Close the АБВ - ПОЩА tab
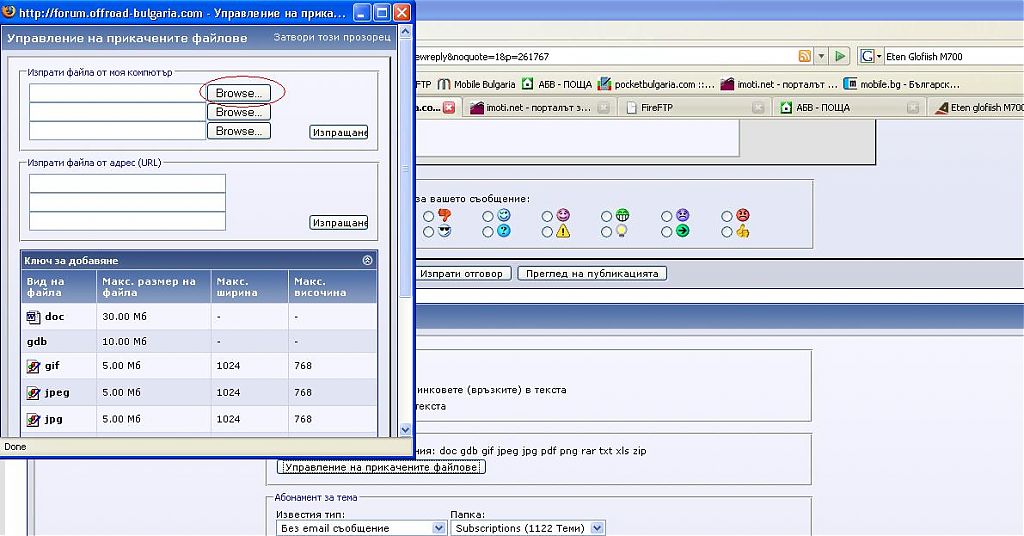Viewport: 1024px width, 536px height. tap(914, 108)
